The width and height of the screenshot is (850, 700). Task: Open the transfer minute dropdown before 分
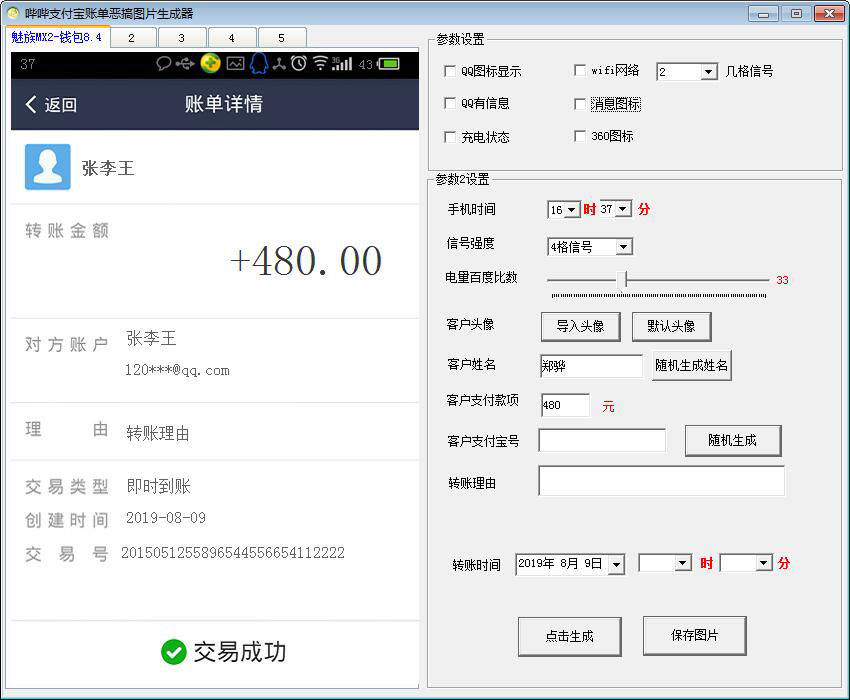(764, 563)
